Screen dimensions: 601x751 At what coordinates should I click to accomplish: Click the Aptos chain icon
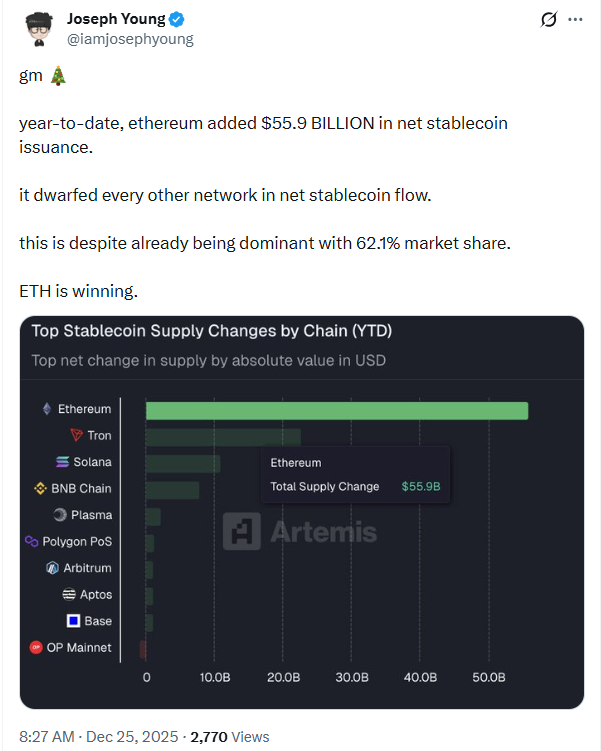point(69,595)
